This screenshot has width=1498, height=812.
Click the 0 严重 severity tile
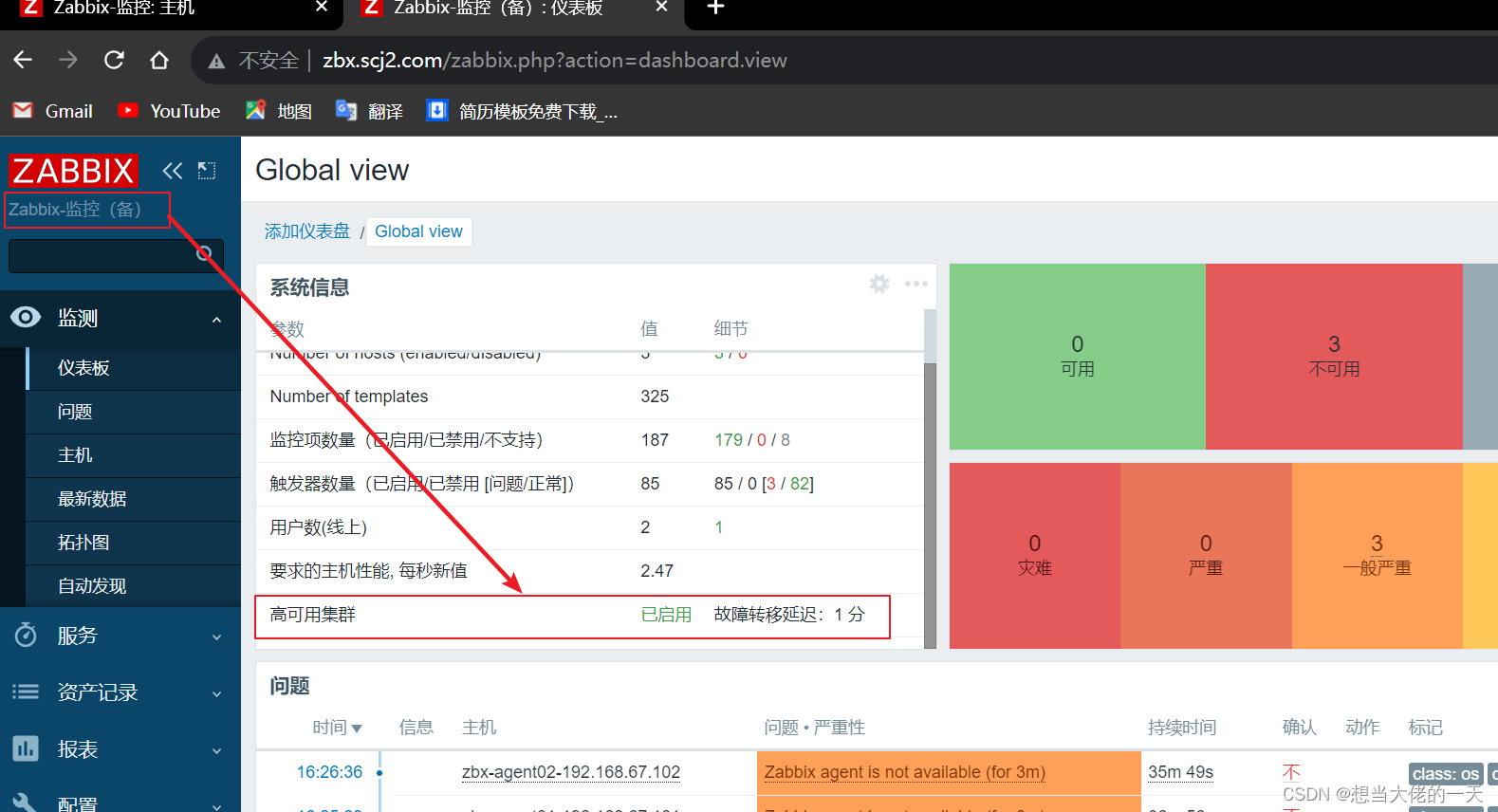click(1206, 556)
